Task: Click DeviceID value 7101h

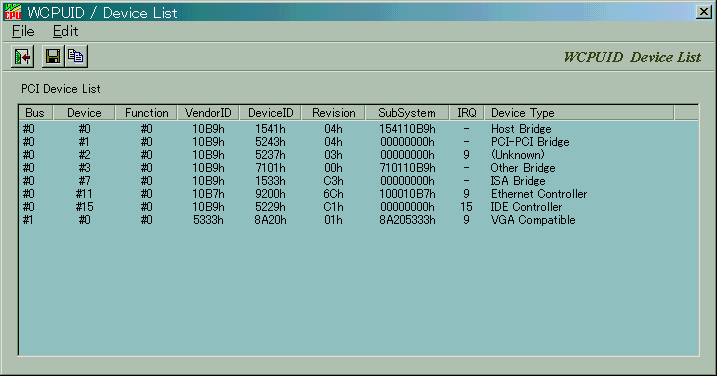Action: click(270, 168)
